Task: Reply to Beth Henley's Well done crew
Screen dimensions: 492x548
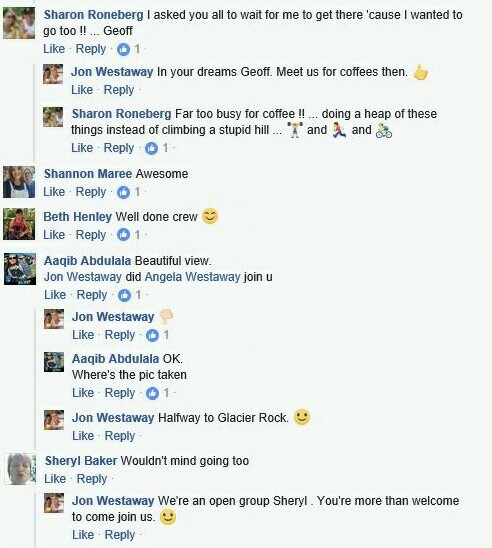Action: point(91,235)
